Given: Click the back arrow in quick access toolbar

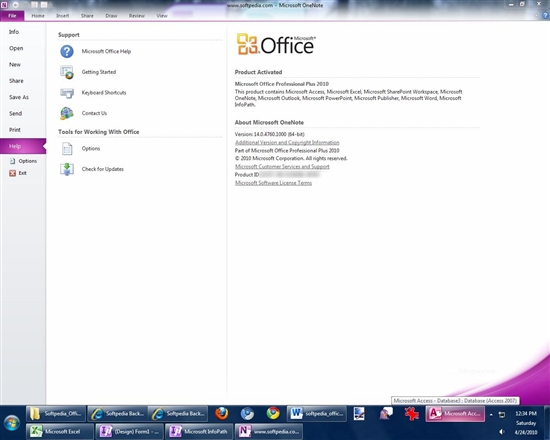Looking at the screenshot, I should coord(16,5).
